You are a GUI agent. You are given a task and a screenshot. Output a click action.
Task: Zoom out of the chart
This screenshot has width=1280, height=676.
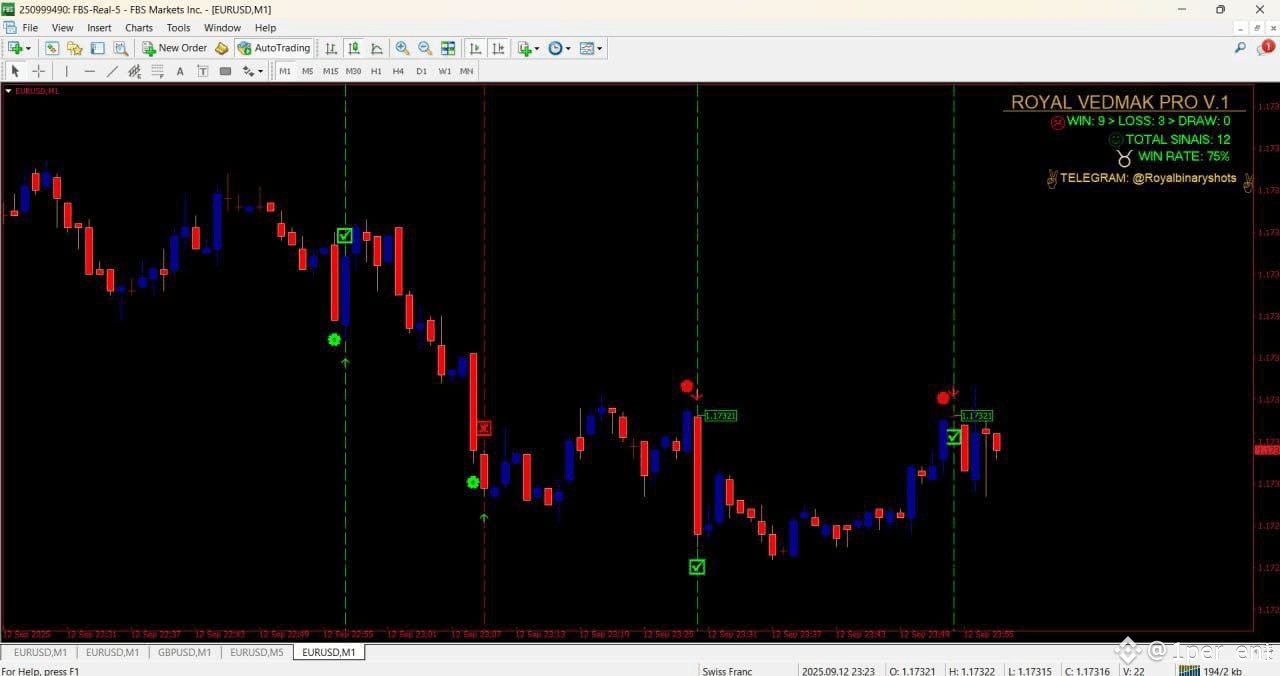tap(425, 48)
